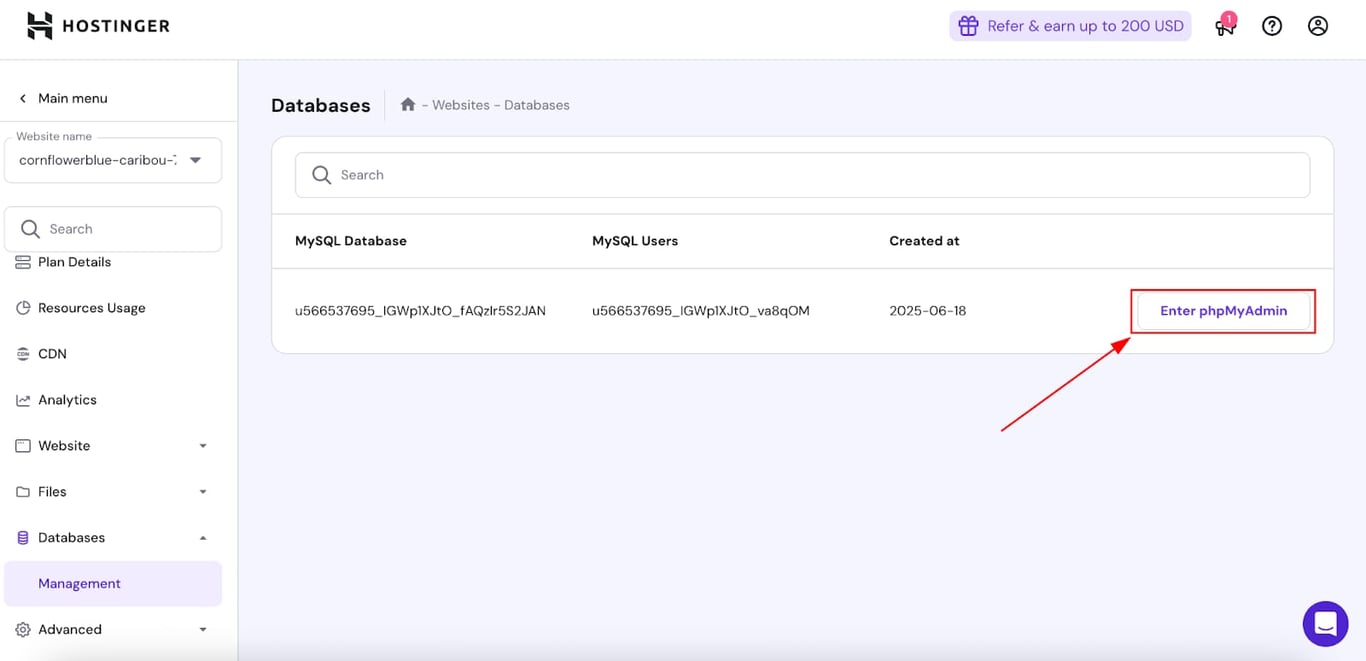Go back to Main menu
The image size is (1366, 661).
pos(72,98)
